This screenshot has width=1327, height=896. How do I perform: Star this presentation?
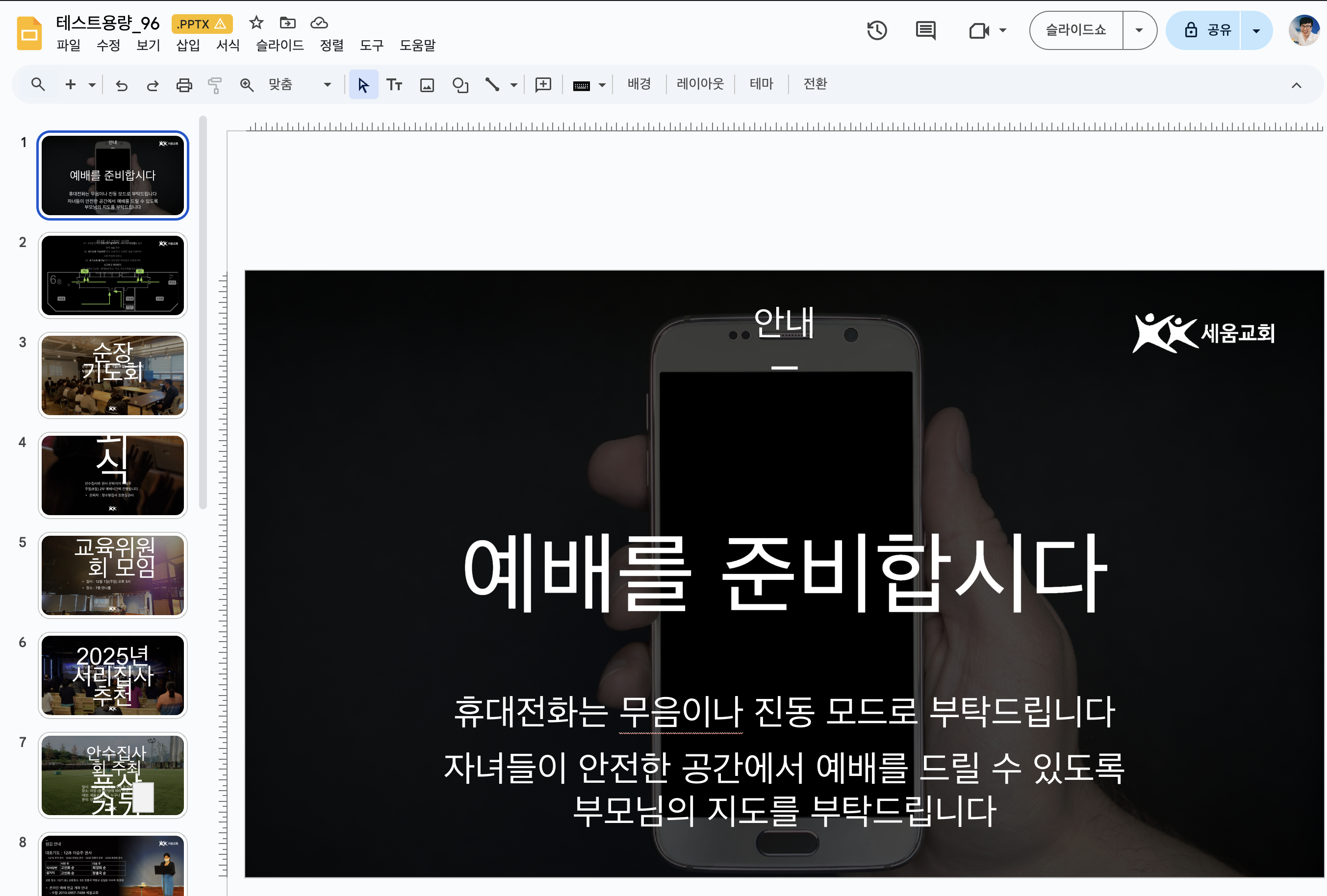(x=256, y=23)
